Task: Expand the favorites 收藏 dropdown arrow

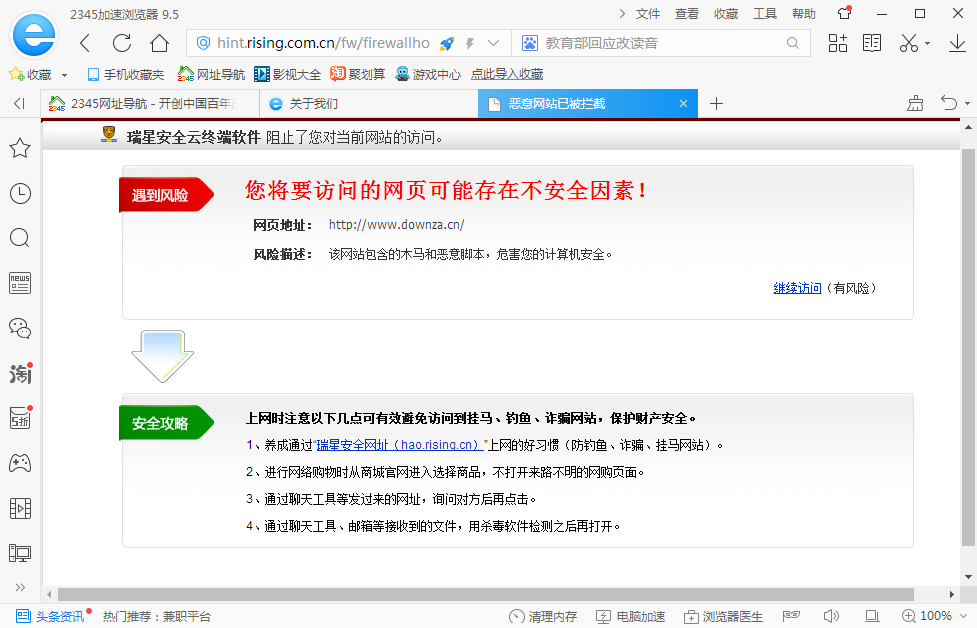Action: 64,75
